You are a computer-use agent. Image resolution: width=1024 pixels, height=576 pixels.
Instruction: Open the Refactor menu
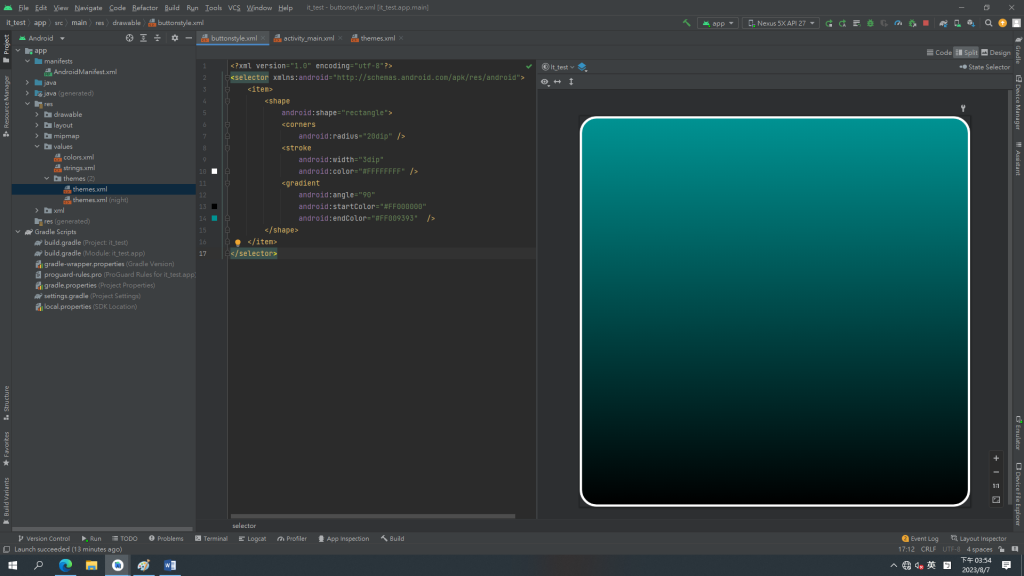pyautogui.click(x=144, y=8)
